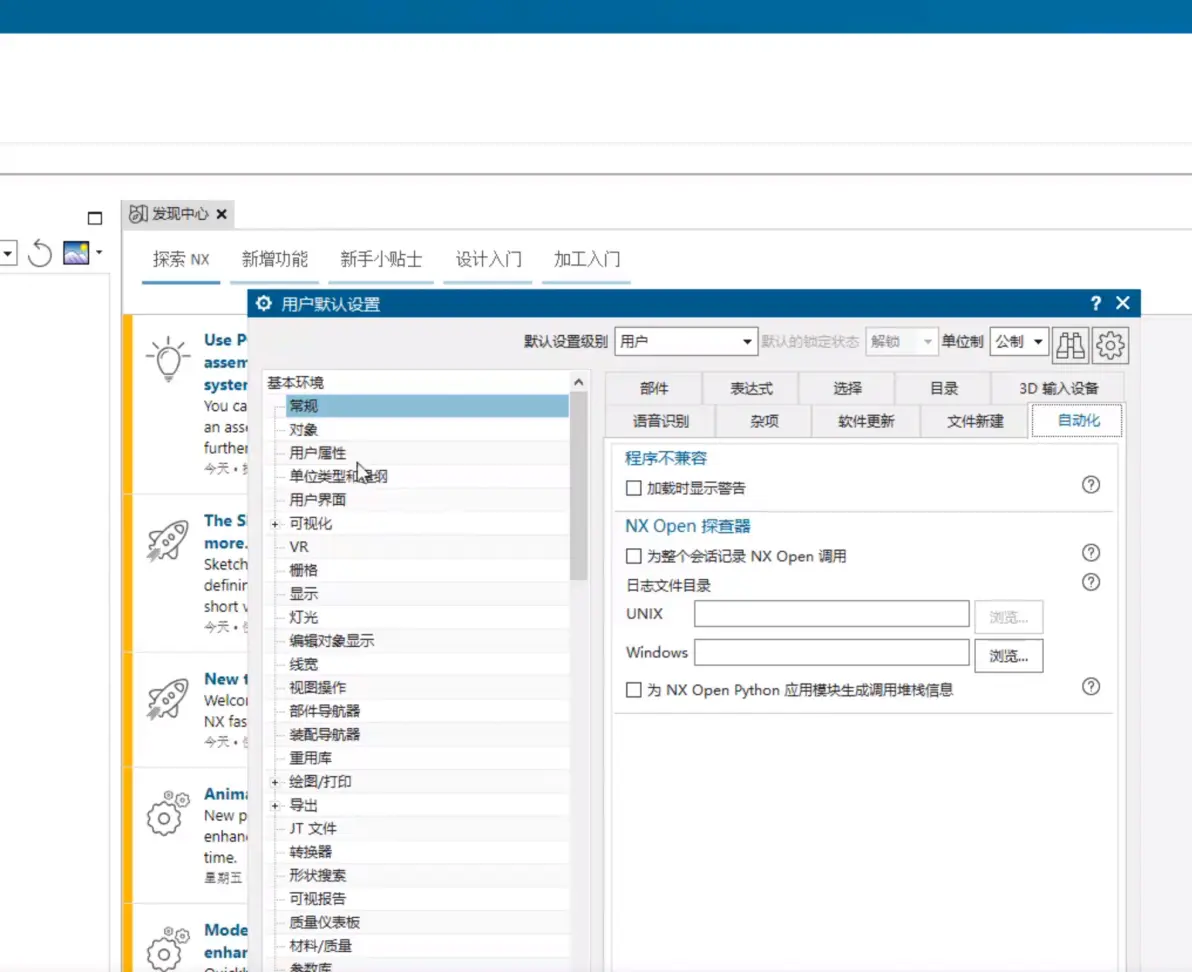
Task: Open the disabled 解锁 lock status dropdown
Action: pyautogui.click(x=900, y=341)
